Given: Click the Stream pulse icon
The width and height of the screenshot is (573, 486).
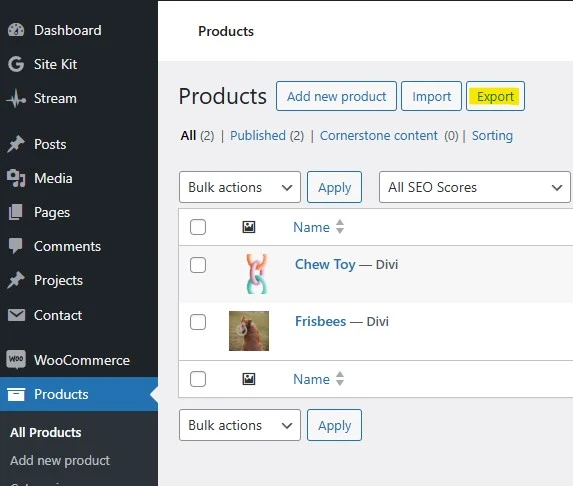Looking at the screenshot, I should pyautogui.click(x=16, y=98).
